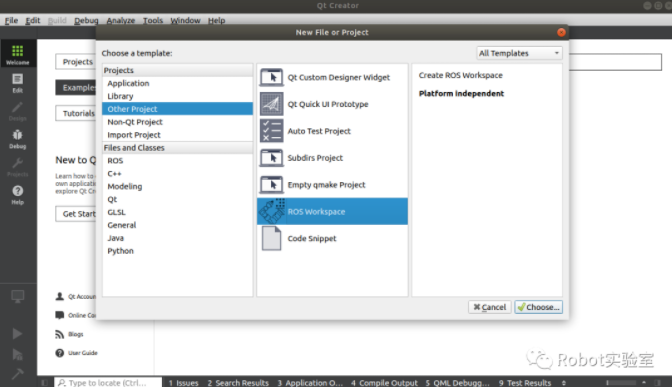Select the Non-Qt Project category
The height and width of the screenshot is (387, 672).
click(x=177, y=122)
